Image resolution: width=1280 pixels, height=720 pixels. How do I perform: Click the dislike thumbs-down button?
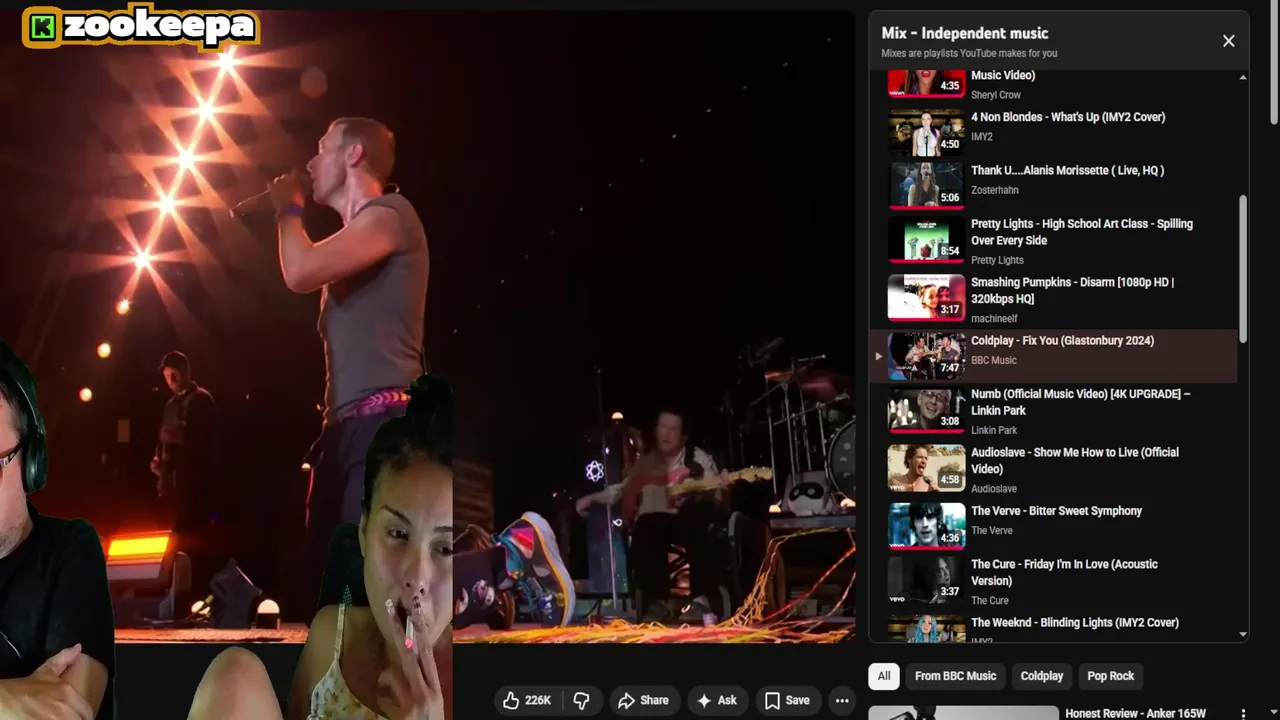[581, 700]
